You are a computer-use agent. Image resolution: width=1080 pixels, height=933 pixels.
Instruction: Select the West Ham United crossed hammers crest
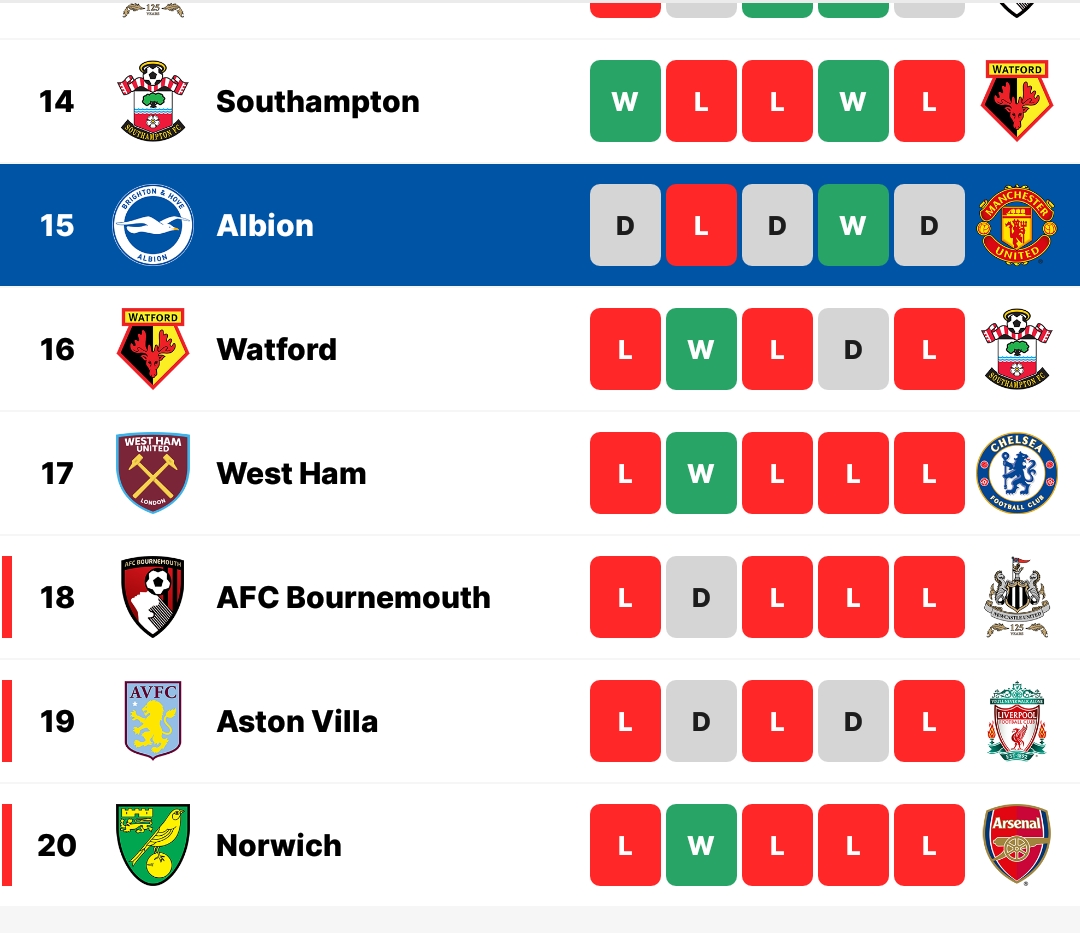pos(153,473)
